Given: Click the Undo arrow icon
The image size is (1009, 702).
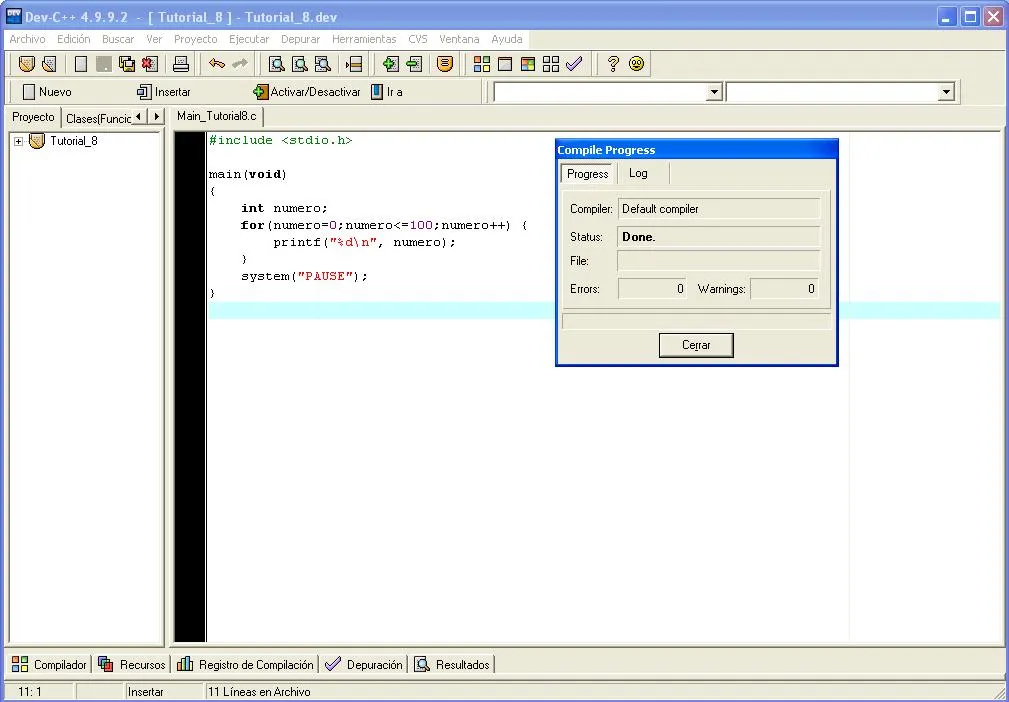Looking at the screenshot, I should tap(217, 64).
